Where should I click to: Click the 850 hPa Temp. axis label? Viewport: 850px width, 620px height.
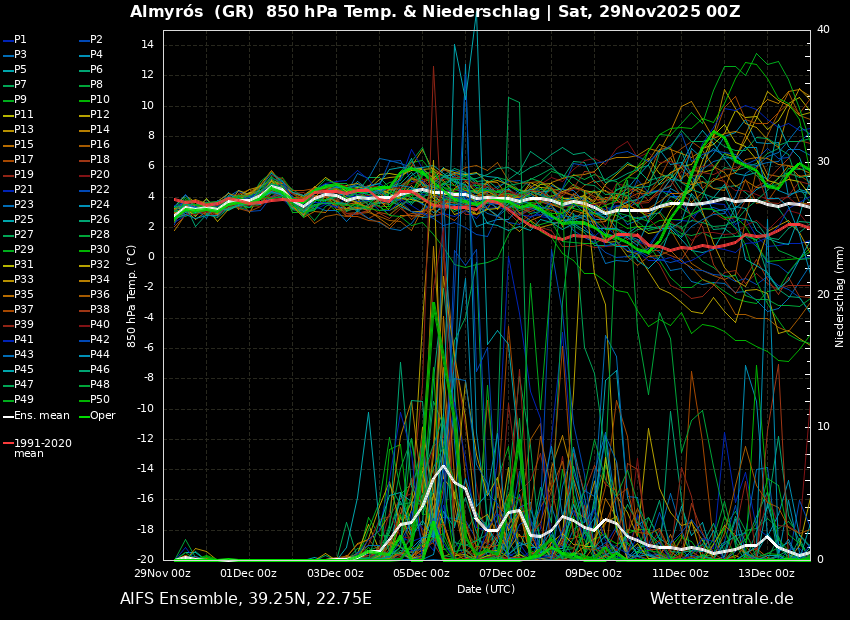point(132,296)
